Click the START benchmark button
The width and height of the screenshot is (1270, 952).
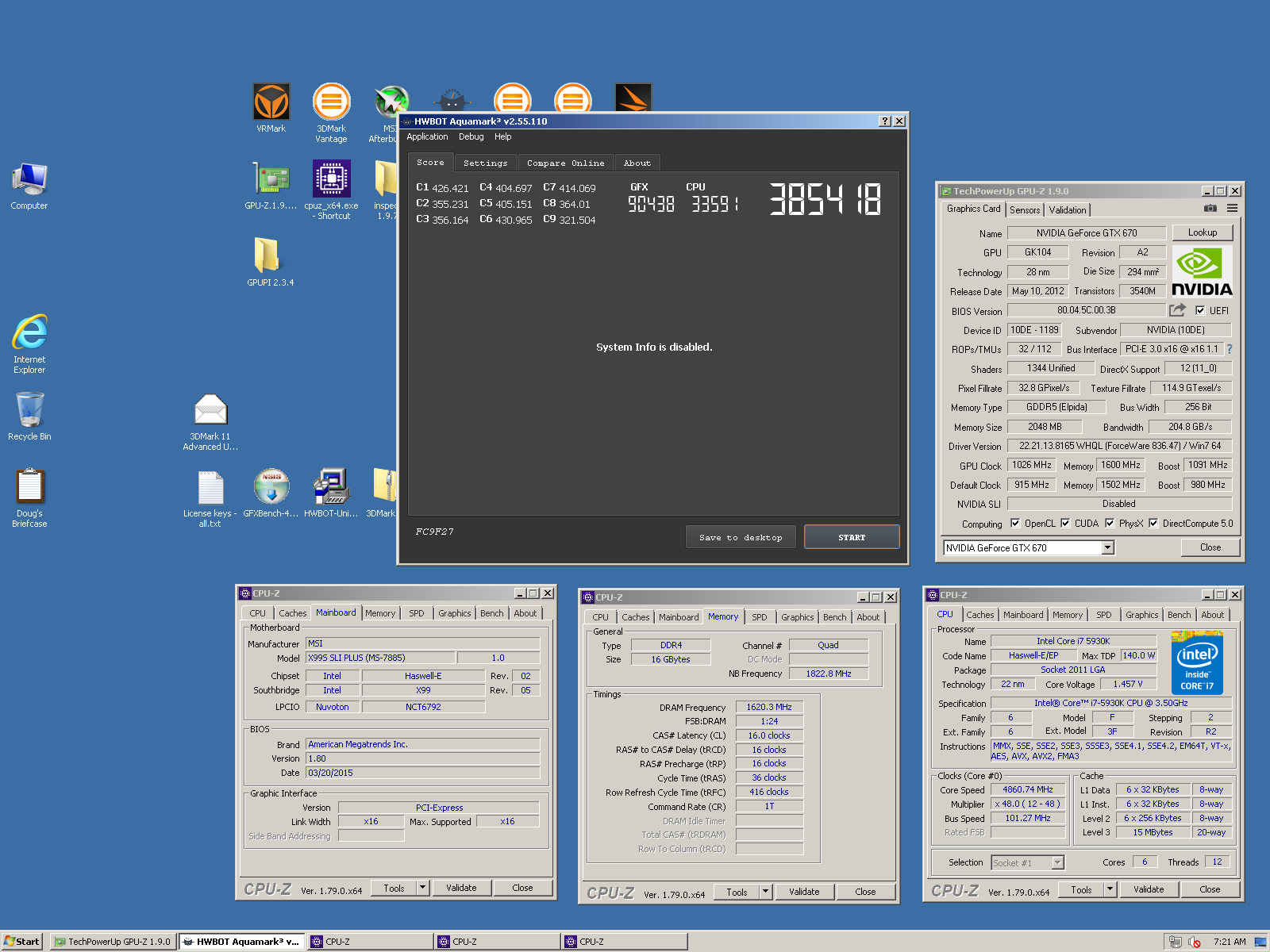[852, 537]
